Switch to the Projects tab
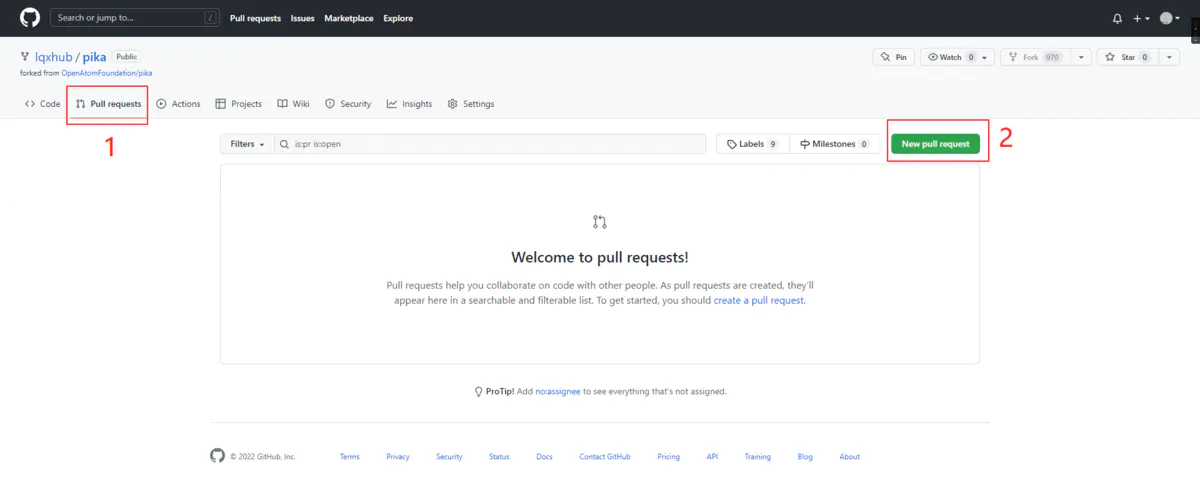This screenshot has width=1200, height=498. [239, 104]
